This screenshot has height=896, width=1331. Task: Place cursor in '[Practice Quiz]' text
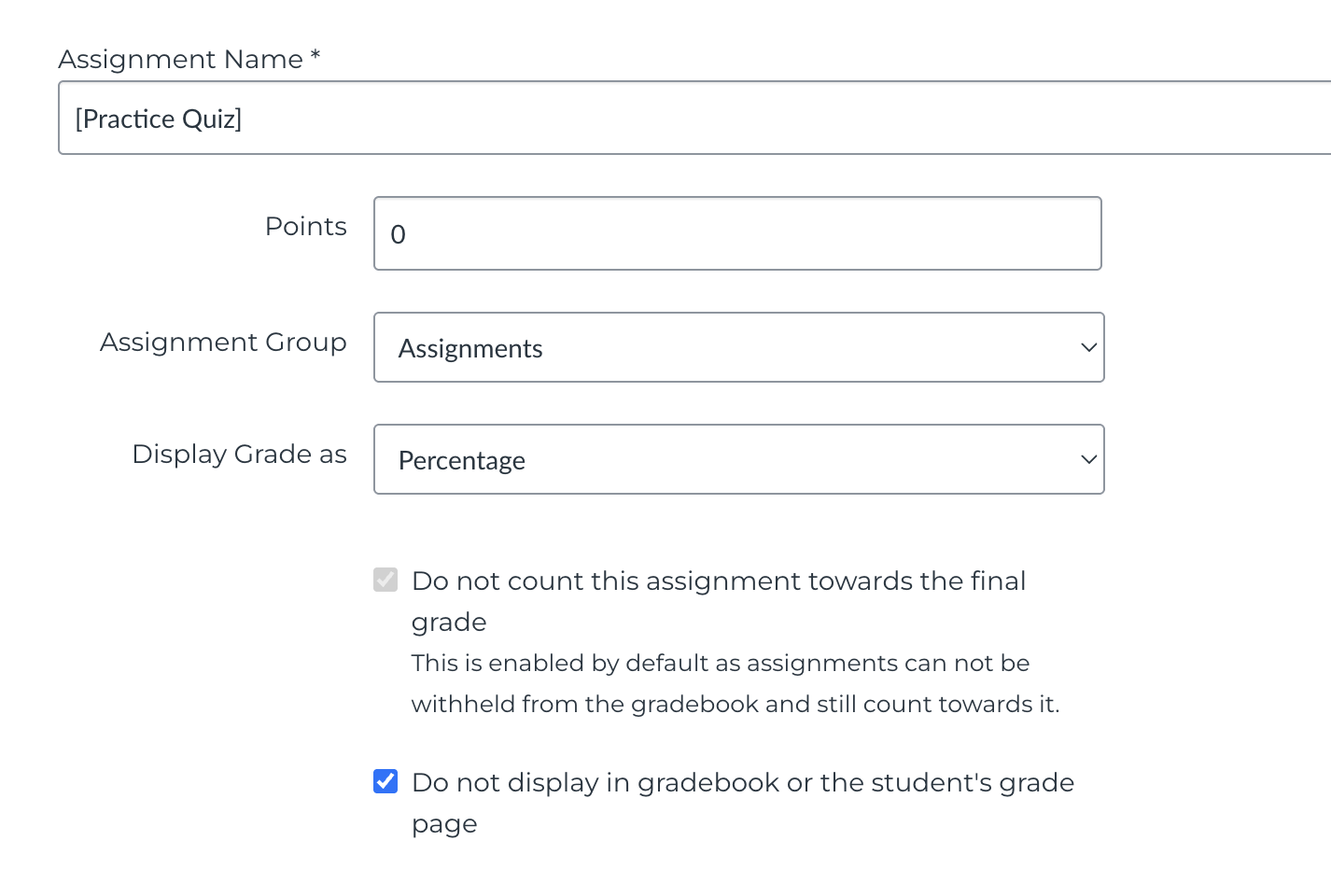pos(159,119)
